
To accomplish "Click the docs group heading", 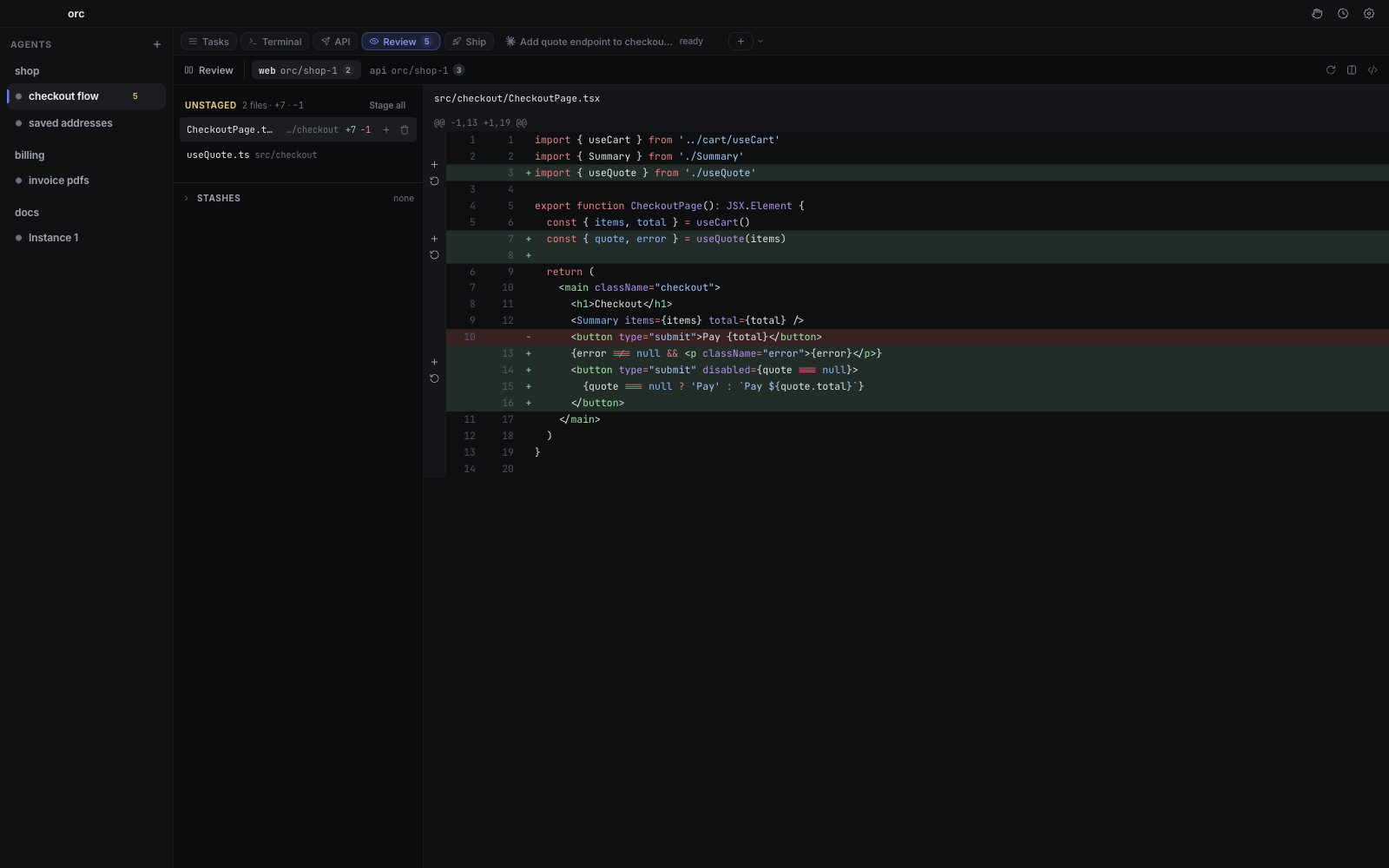I will click(27, 213).
